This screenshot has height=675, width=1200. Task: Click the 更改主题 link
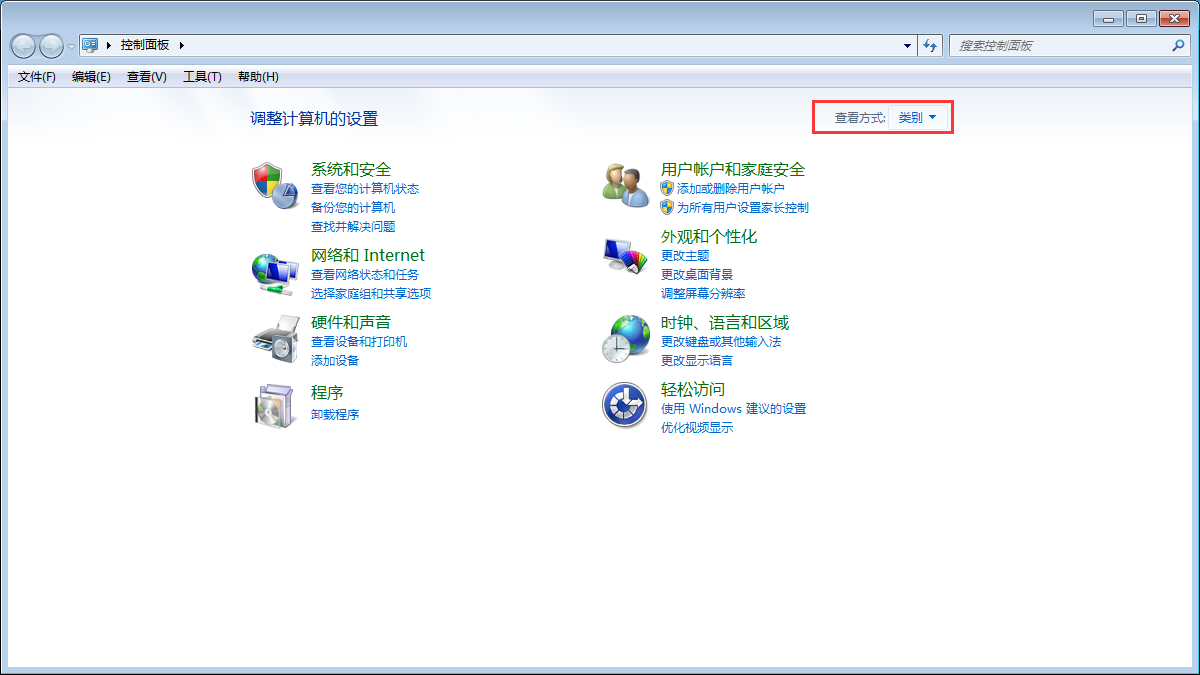(x=685, y=255)
